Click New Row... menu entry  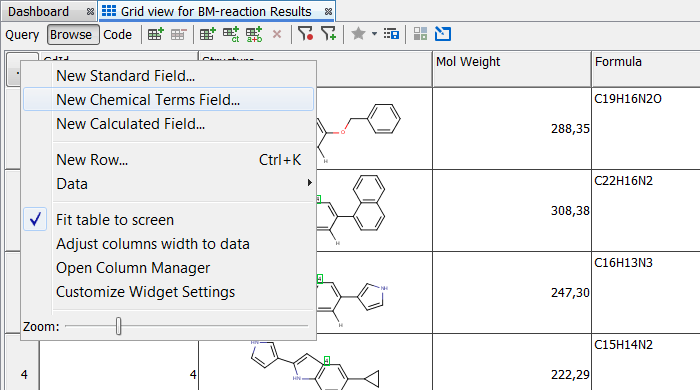(x=168, y=160)
